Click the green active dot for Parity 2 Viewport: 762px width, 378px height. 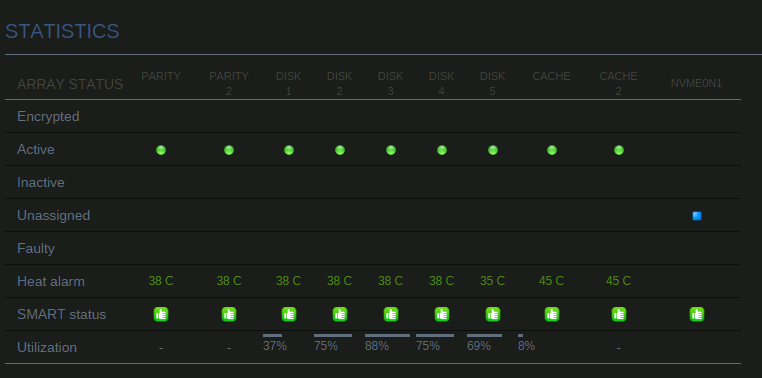click(x=229, y=150)
